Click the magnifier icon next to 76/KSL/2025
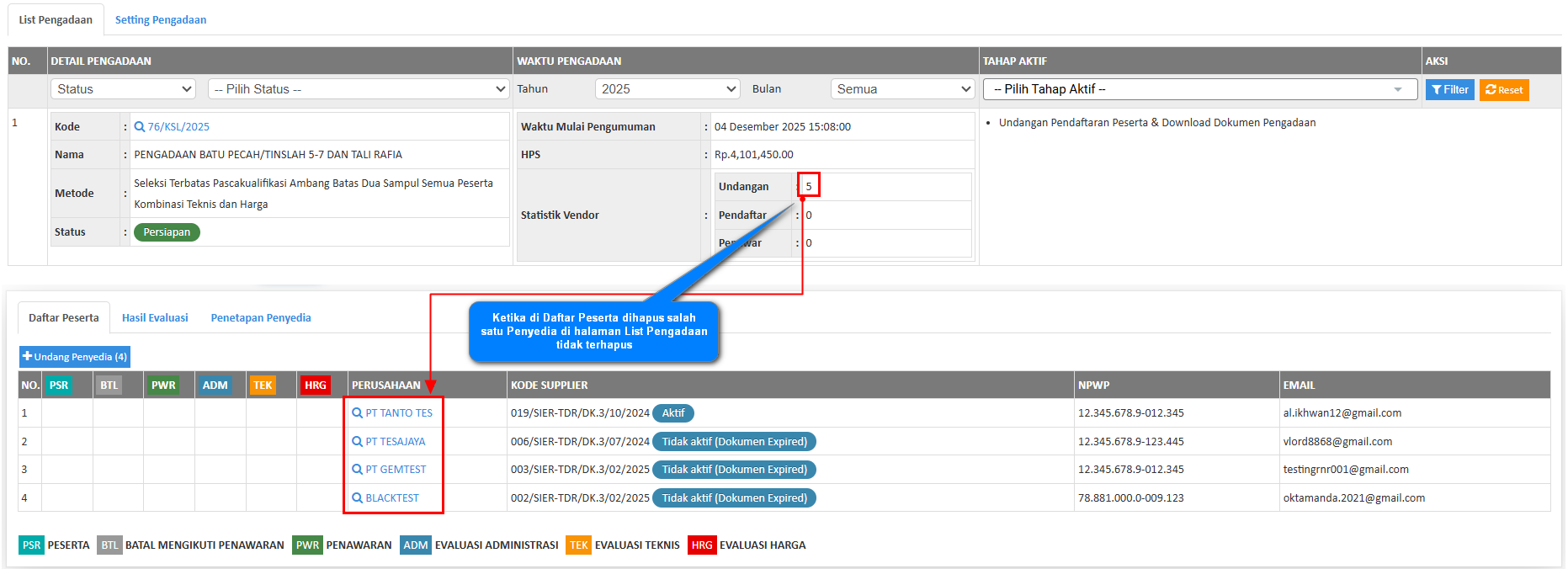This screenshot has width=1568, height=569. pyautogui.click(x=140, y=127)
